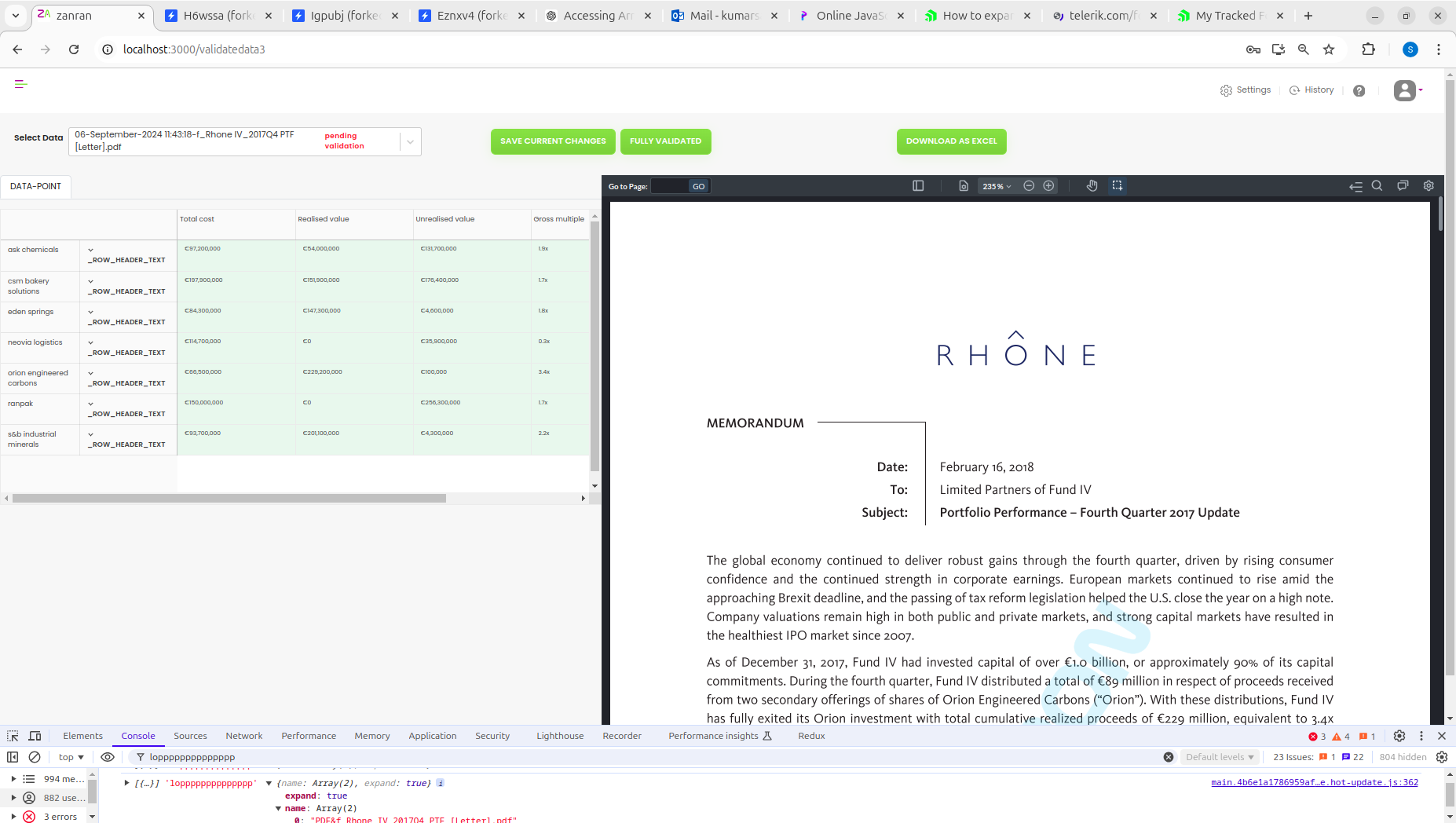The image size is (1456, 823).
Task: Toggle the DevTools device toolbar
Action: coord(35,736)
